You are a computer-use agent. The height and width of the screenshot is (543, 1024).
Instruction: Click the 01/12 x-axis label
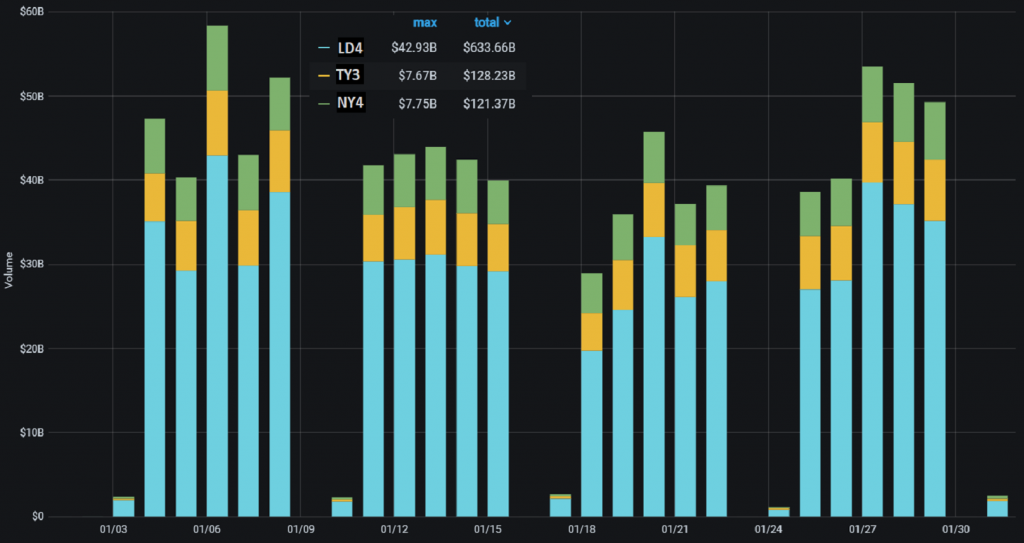point(394,528)
